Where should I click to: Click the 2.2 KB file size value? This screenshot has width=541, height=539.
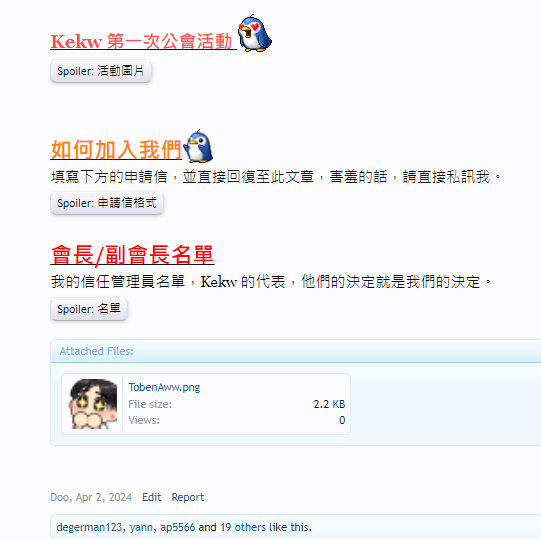(x=329, y=404)
